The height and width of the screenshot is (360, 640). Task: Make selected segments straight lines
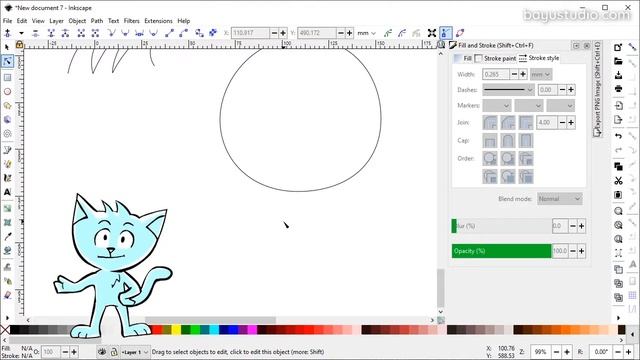click(x=169, y=33)
